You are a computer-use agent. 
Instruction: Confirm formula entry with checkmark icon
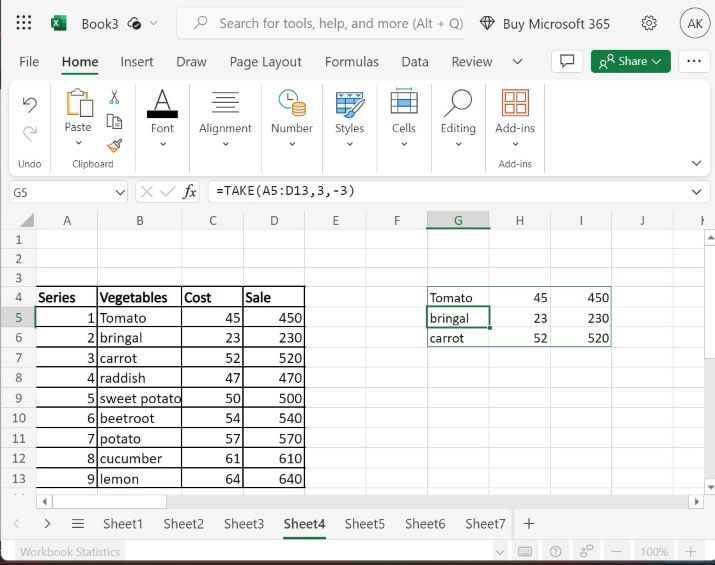(167, 192)
